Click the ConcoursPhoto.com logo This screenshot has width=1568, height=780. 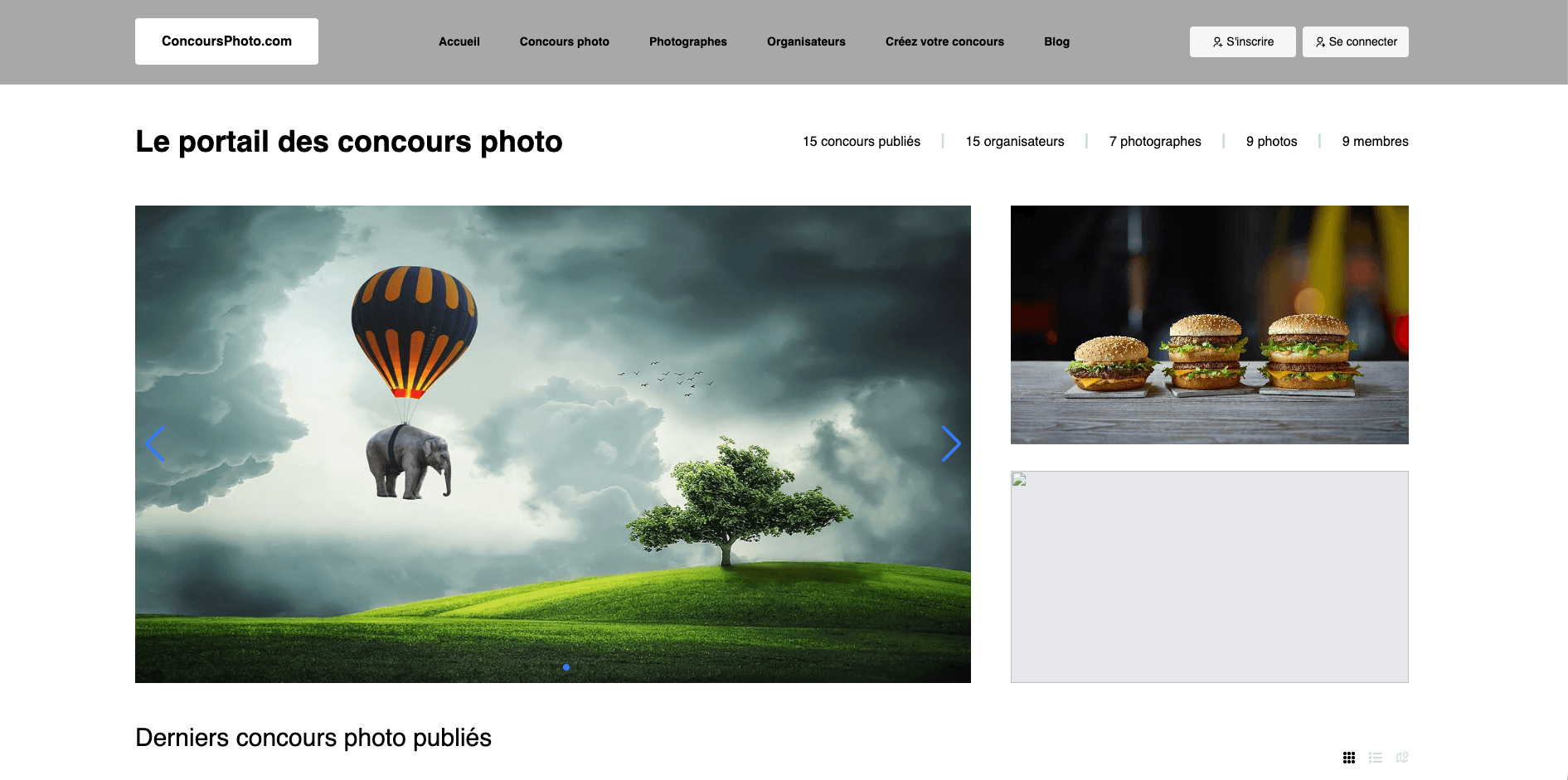click(226, 41)
